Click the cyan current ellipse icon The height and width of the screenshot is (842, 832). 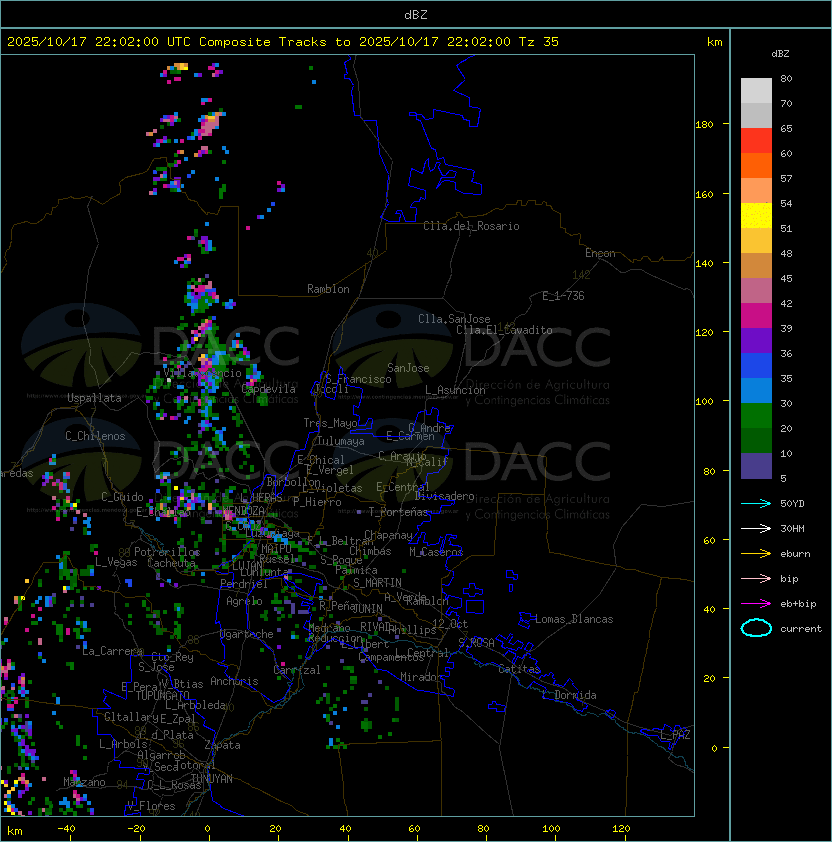756,628
